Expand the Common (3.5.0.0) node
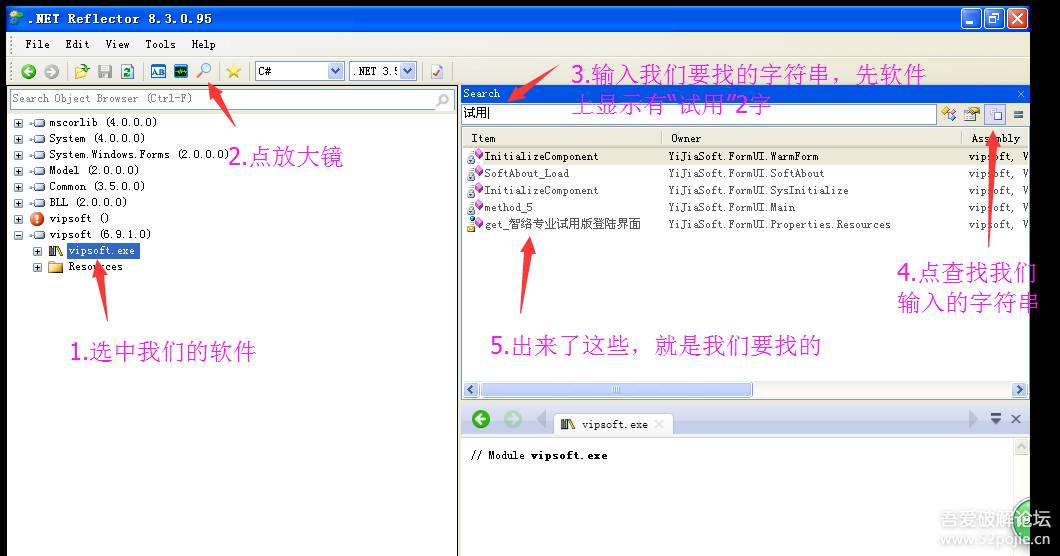Screen dimensions: 1060x556 pos(18,187)
